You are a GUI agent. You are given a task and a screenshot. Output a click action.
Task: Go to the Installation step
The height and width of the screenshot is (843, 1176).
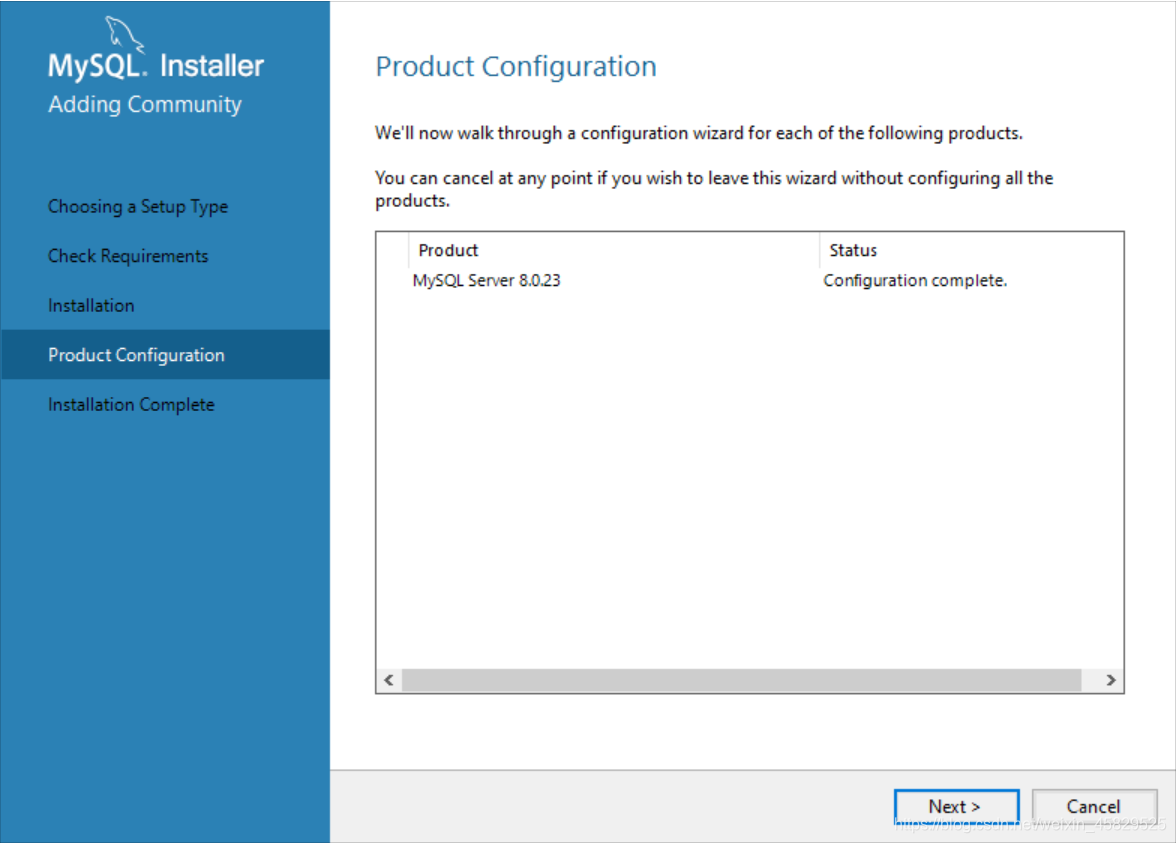92,305
